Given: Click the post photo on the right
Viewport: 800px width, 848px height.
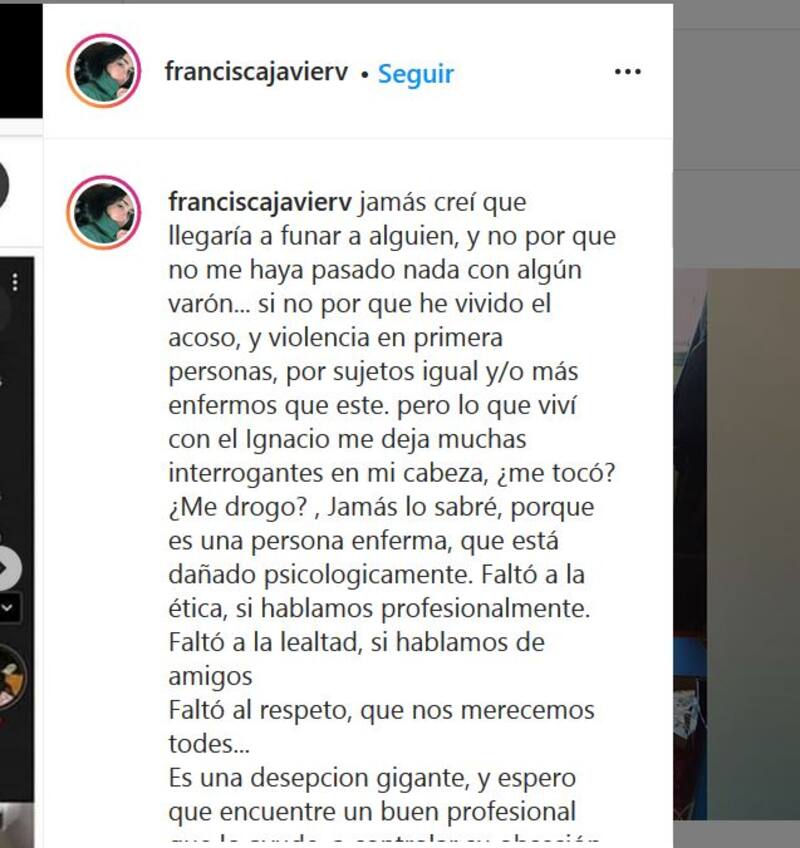Looking at the screenshot, I should 737,544.
